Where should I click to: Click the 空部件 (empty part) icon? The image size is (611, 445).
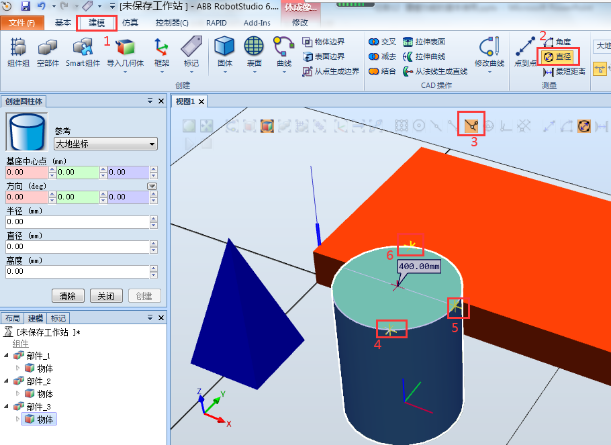point(48,48)
